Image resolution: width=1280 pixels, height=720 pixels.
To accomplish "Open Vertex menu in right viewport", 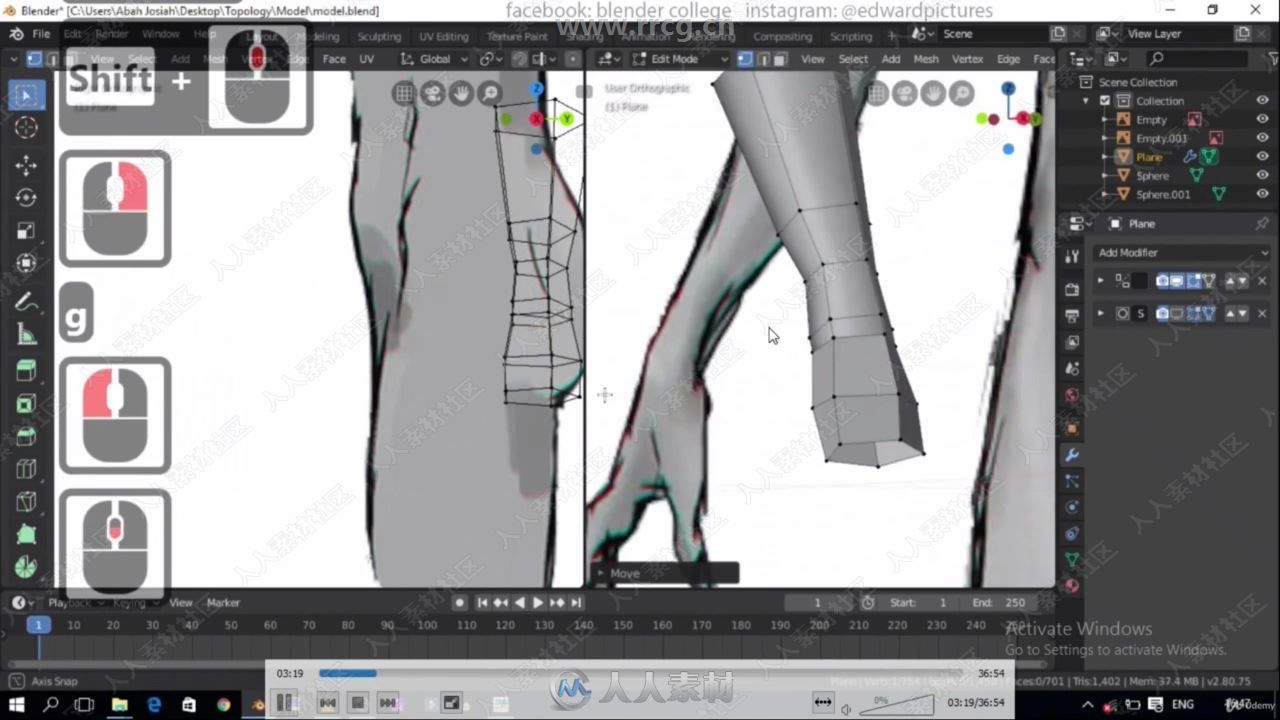I will click(x=967, y=59).
